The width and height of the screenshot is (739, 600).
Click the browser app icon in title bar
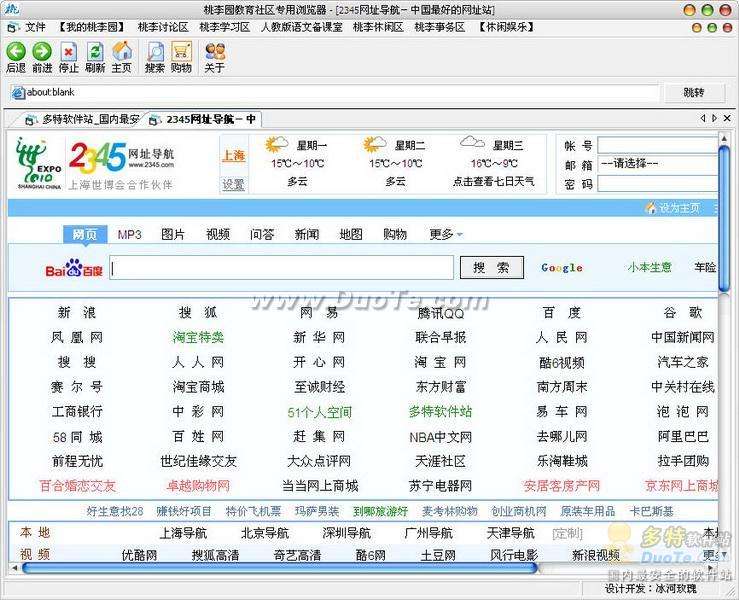[x=13, y=8]
